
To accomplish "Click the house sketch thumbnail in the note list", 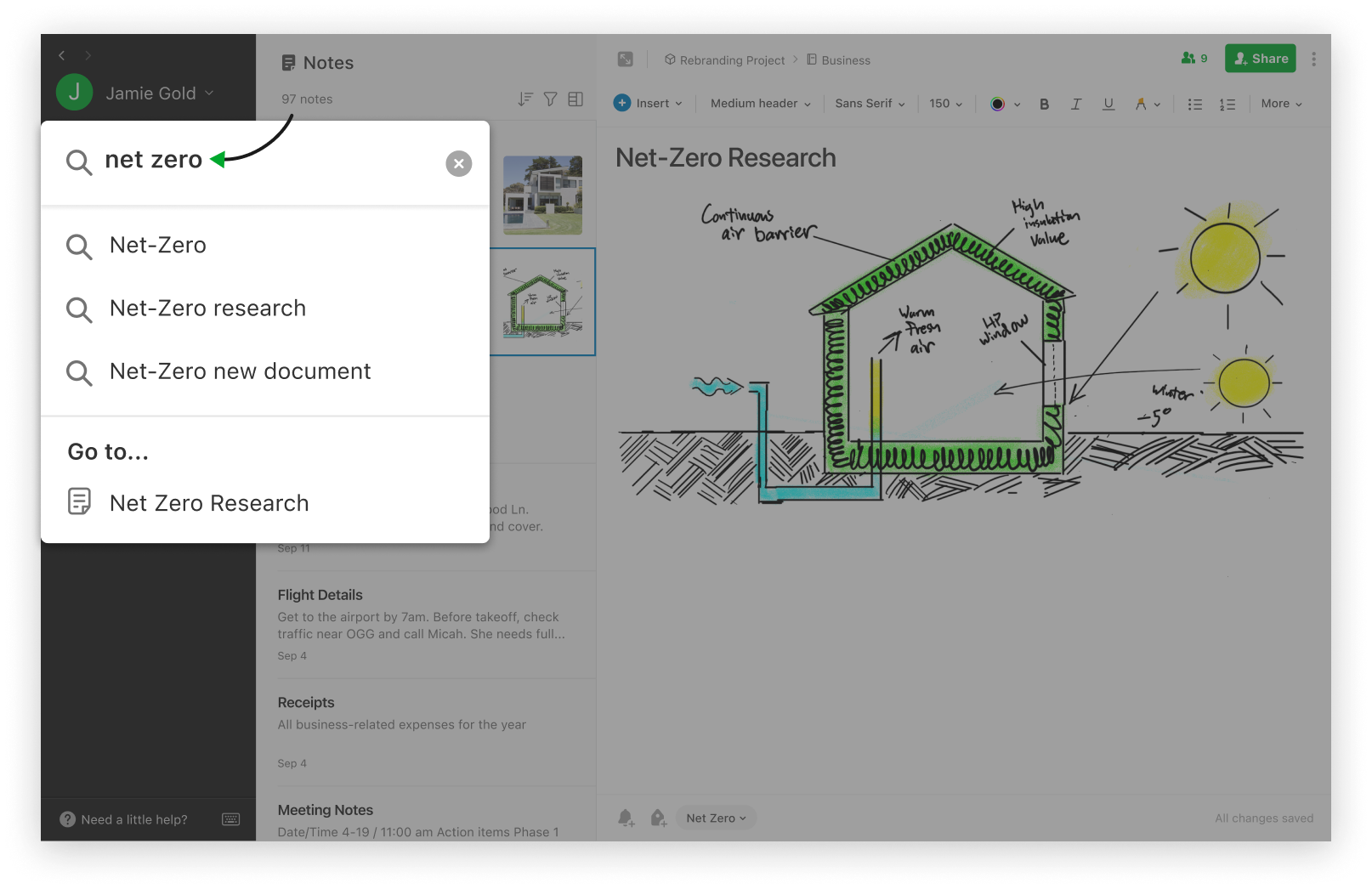I will (542, 302).
